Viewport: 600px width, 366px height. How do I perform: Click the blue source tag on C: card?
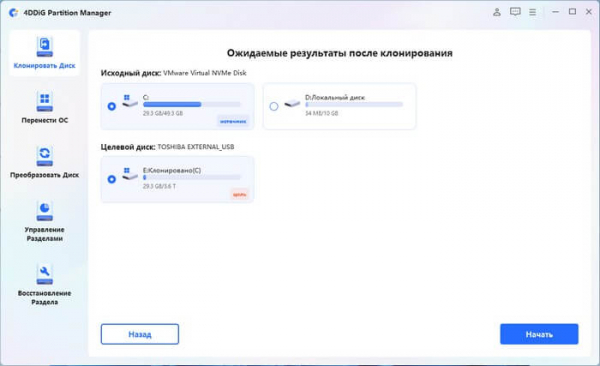point(233,121)
